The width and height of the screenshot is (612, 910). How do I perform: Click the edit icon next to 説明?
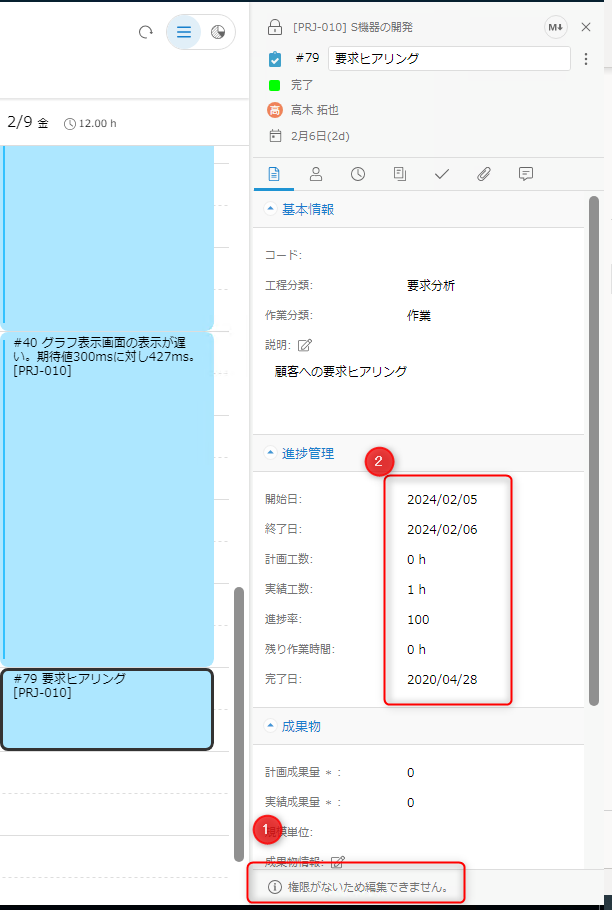coord(305,345)
